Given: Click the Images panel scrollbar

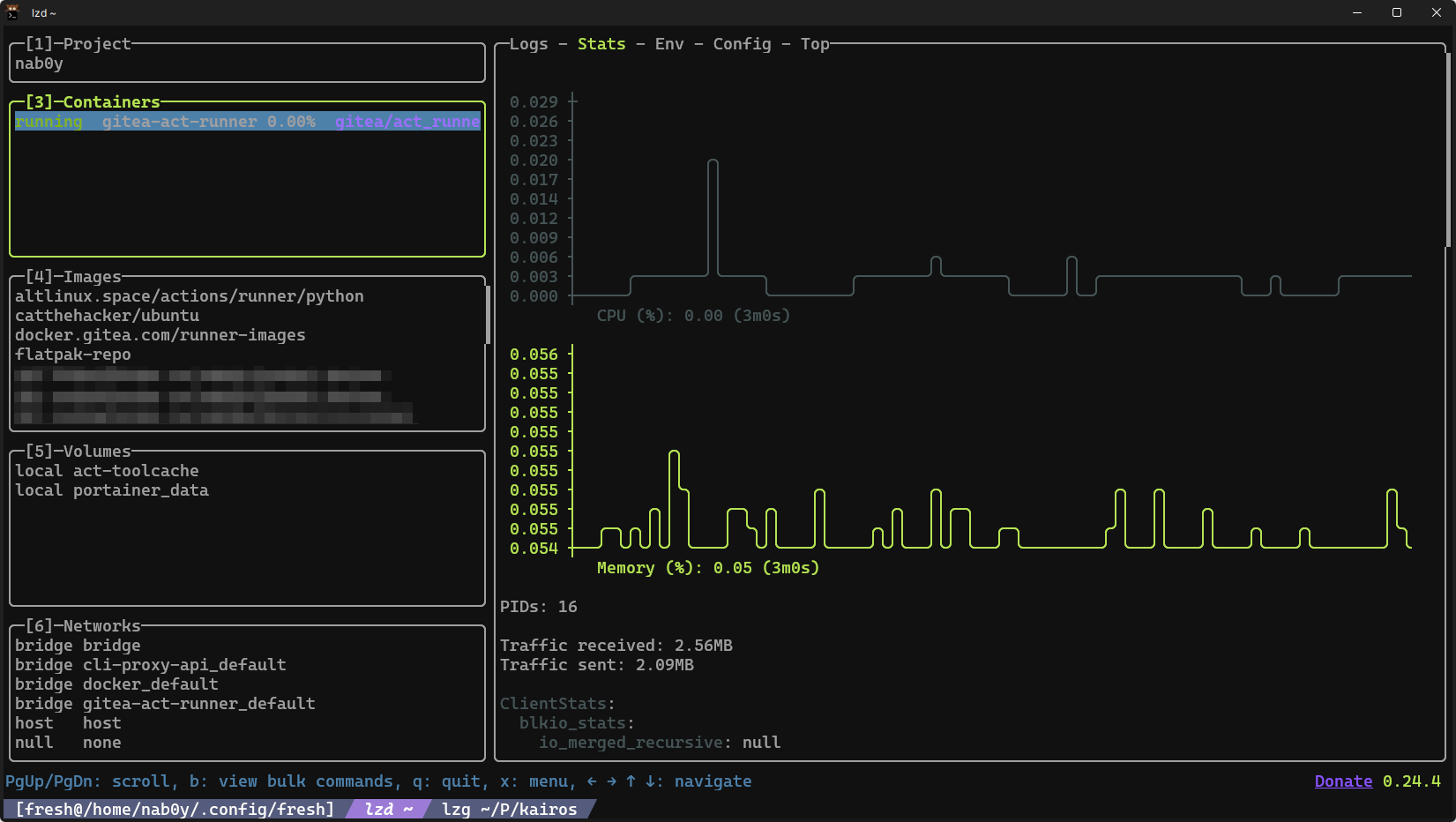Looking at the screenshot, I should (x=488, y=315).
